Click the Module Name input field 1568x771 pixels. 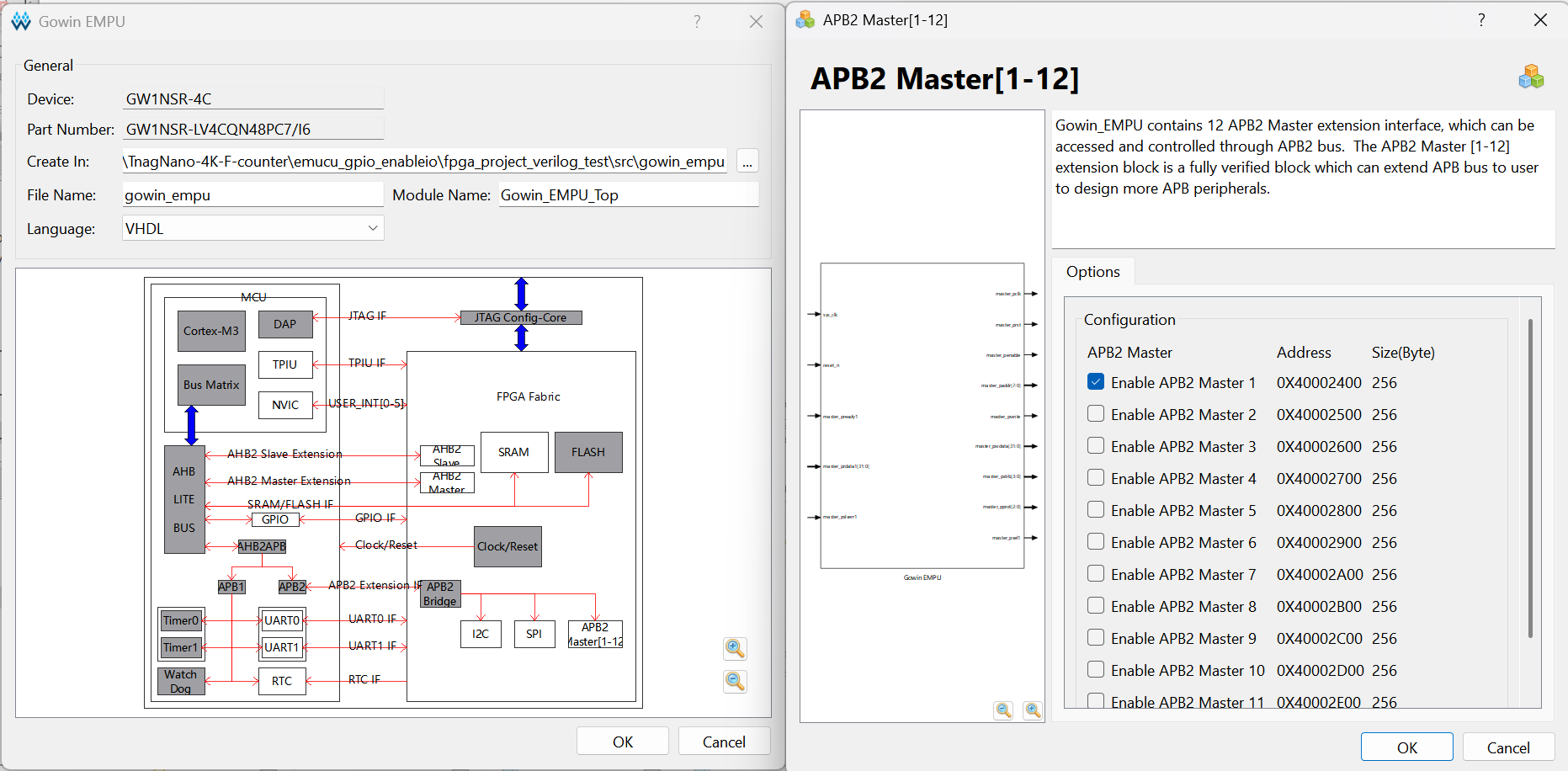629,194
